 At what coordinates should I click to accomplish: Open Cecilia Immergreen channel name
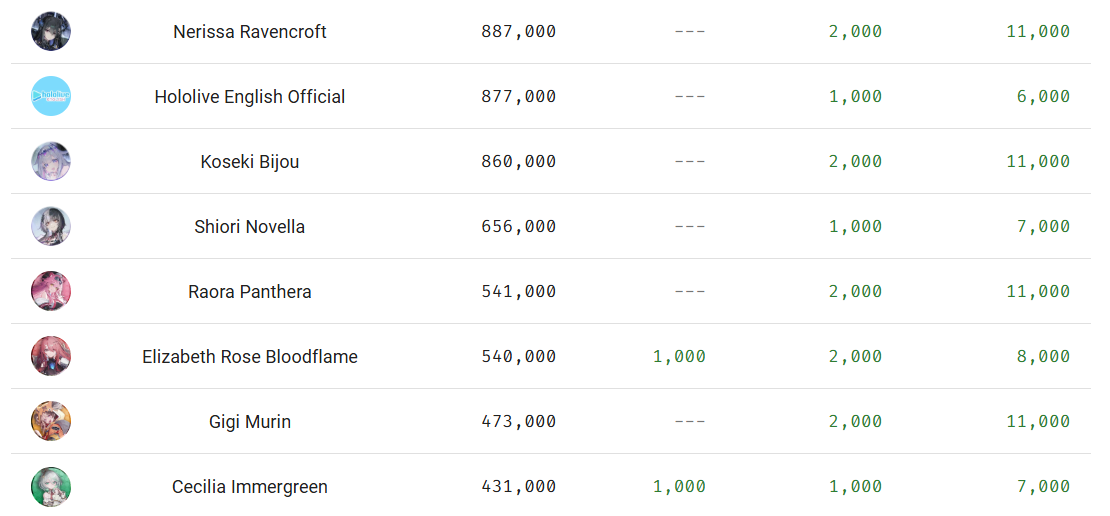[x=250, y=487]
